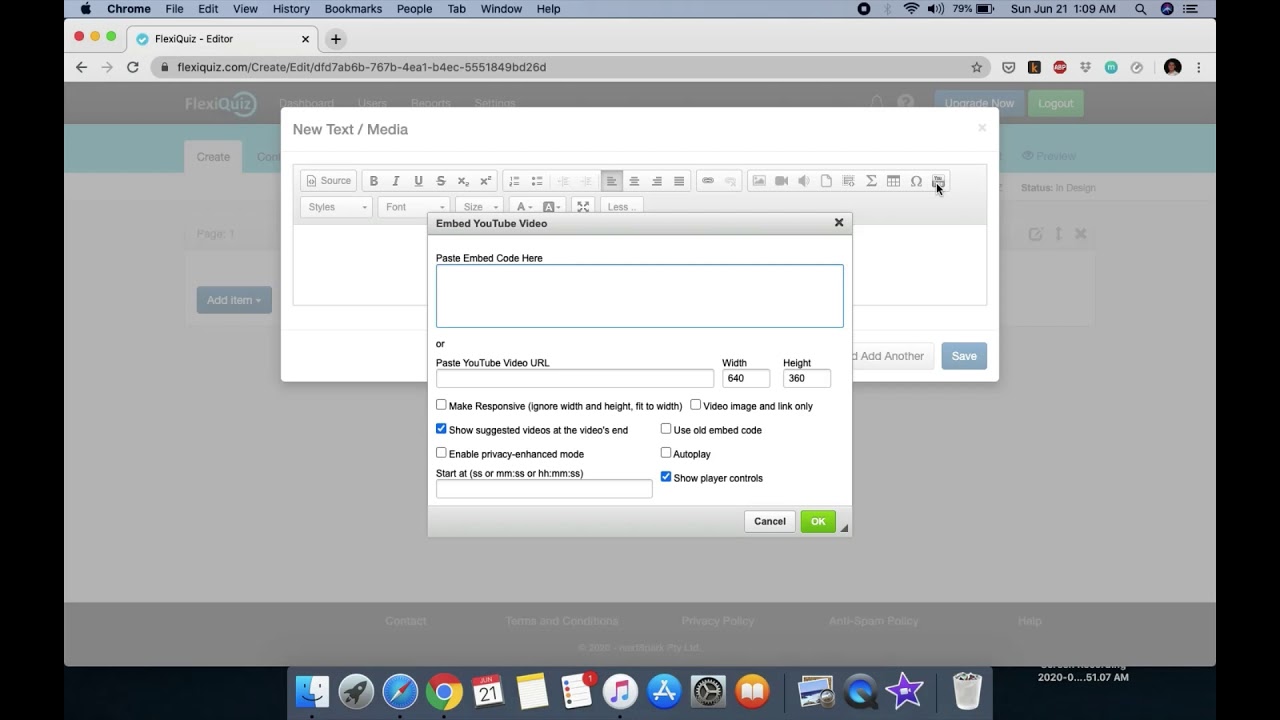Click the insert Link icon
The height and width of the screenshot is (720, 1280).
coord(708,181)
